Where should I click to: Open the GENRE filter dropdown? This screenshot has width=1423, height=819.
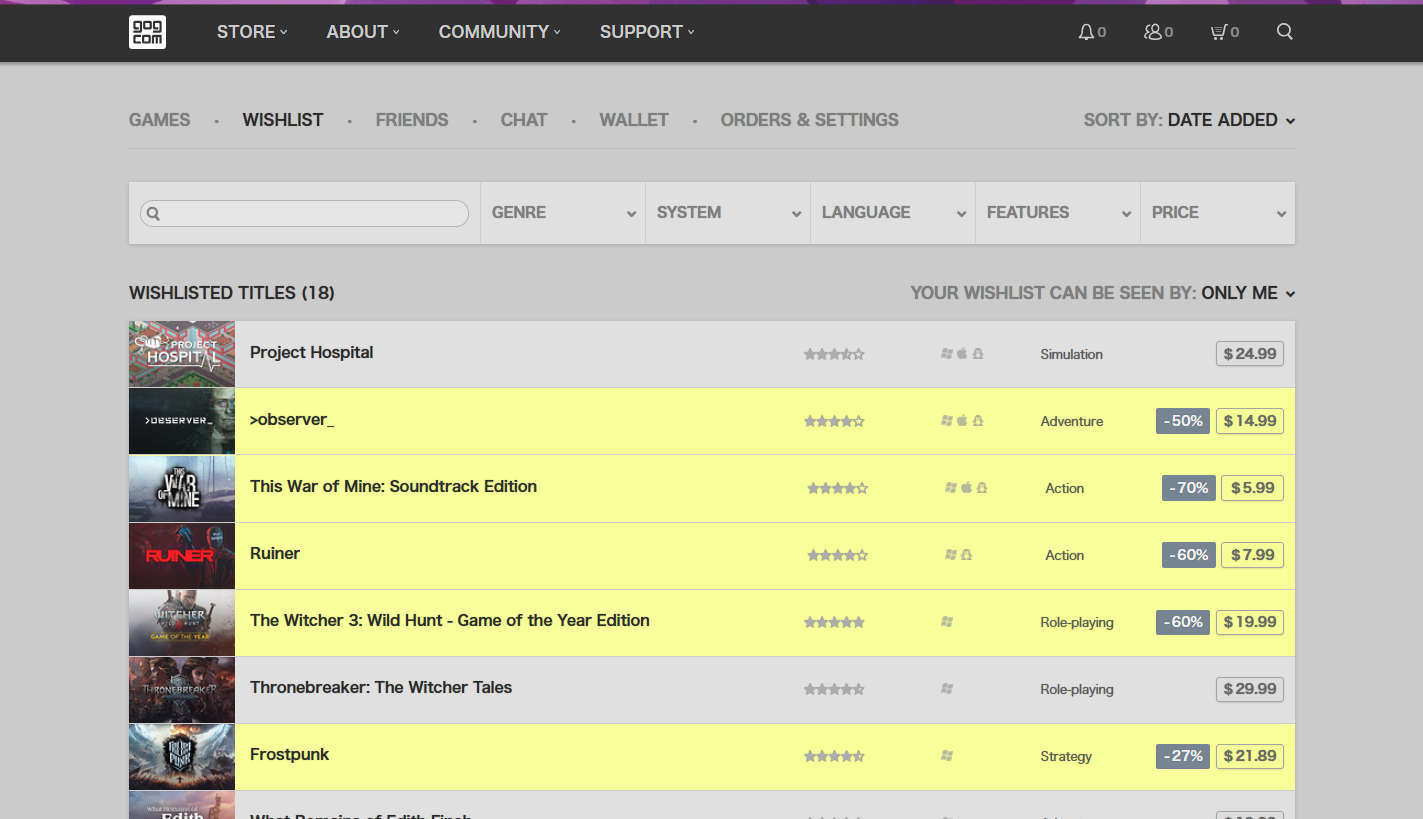pyautogui.click(x=562, y=212)
